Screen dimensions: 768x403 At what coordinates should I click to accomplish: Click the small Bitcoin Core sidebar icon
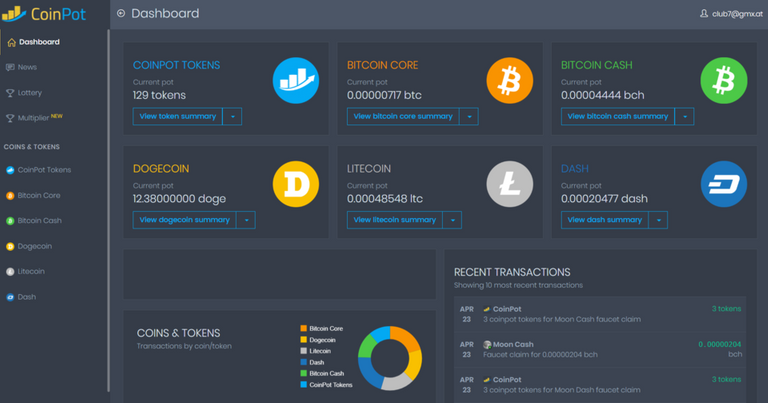click(x=10, y=195)
